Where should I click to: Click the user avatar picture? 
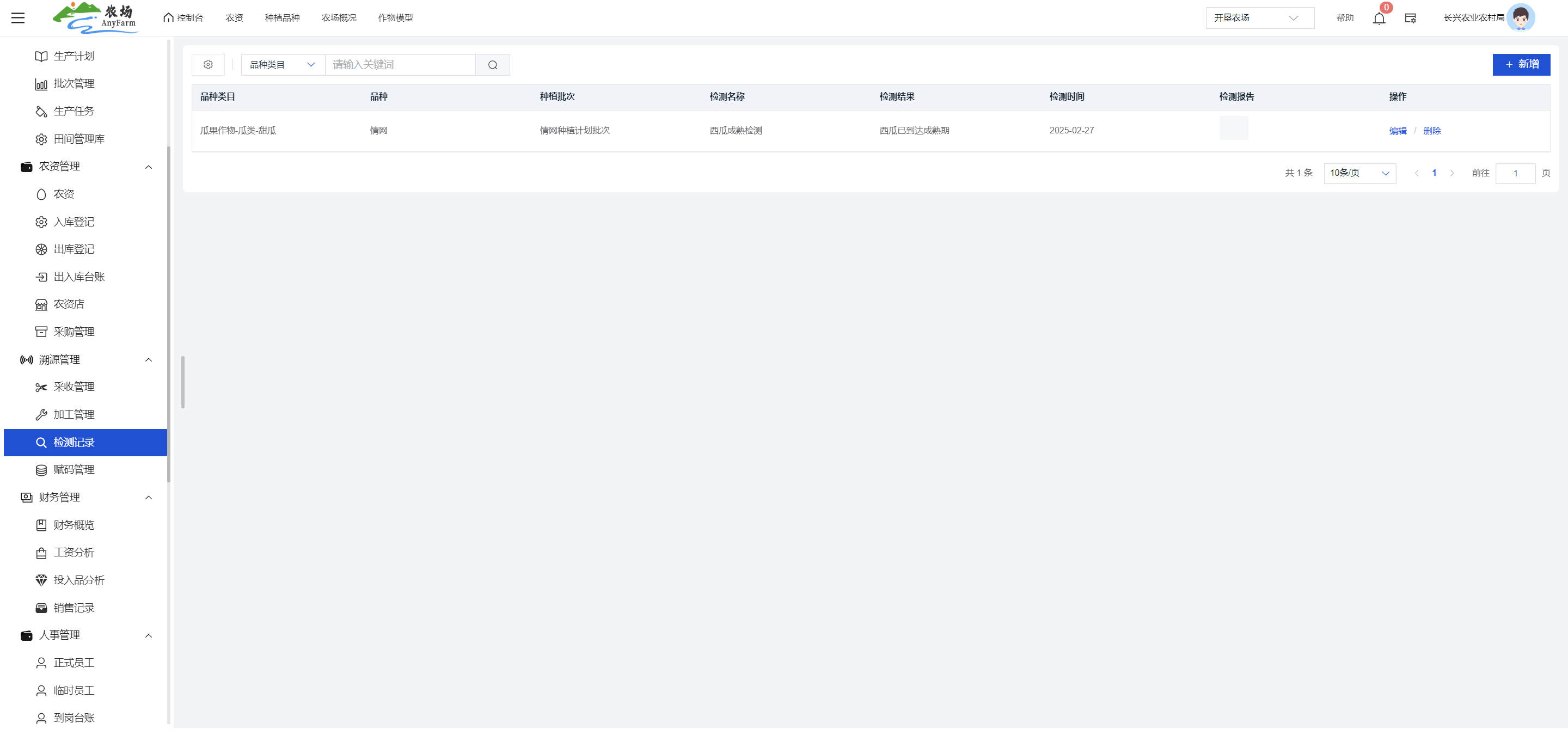tap(1520, 17)
